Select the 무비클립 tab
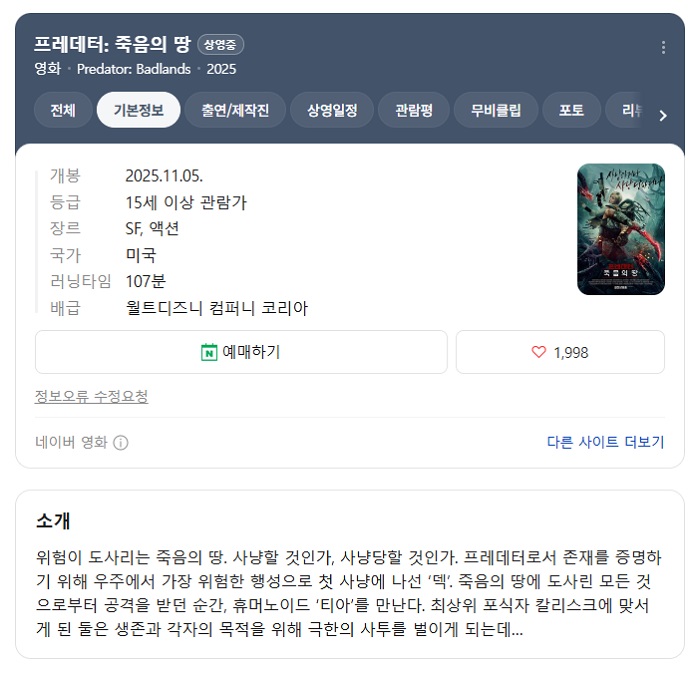Viewport: 700px width, 677px height. (x=496, y=110)
